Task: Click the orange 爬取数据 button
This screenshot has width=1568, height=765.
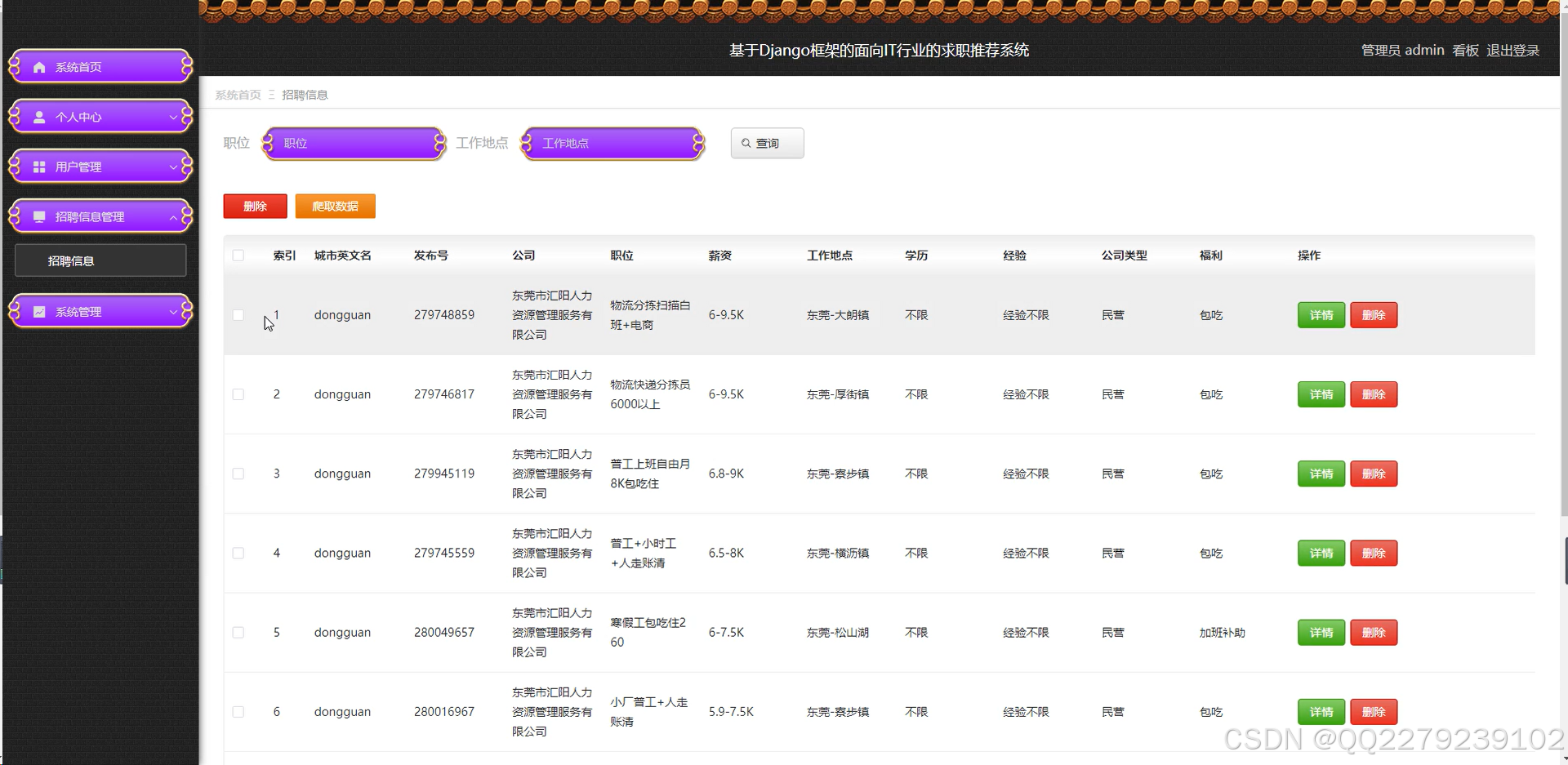Action: [x=335, y=206]
